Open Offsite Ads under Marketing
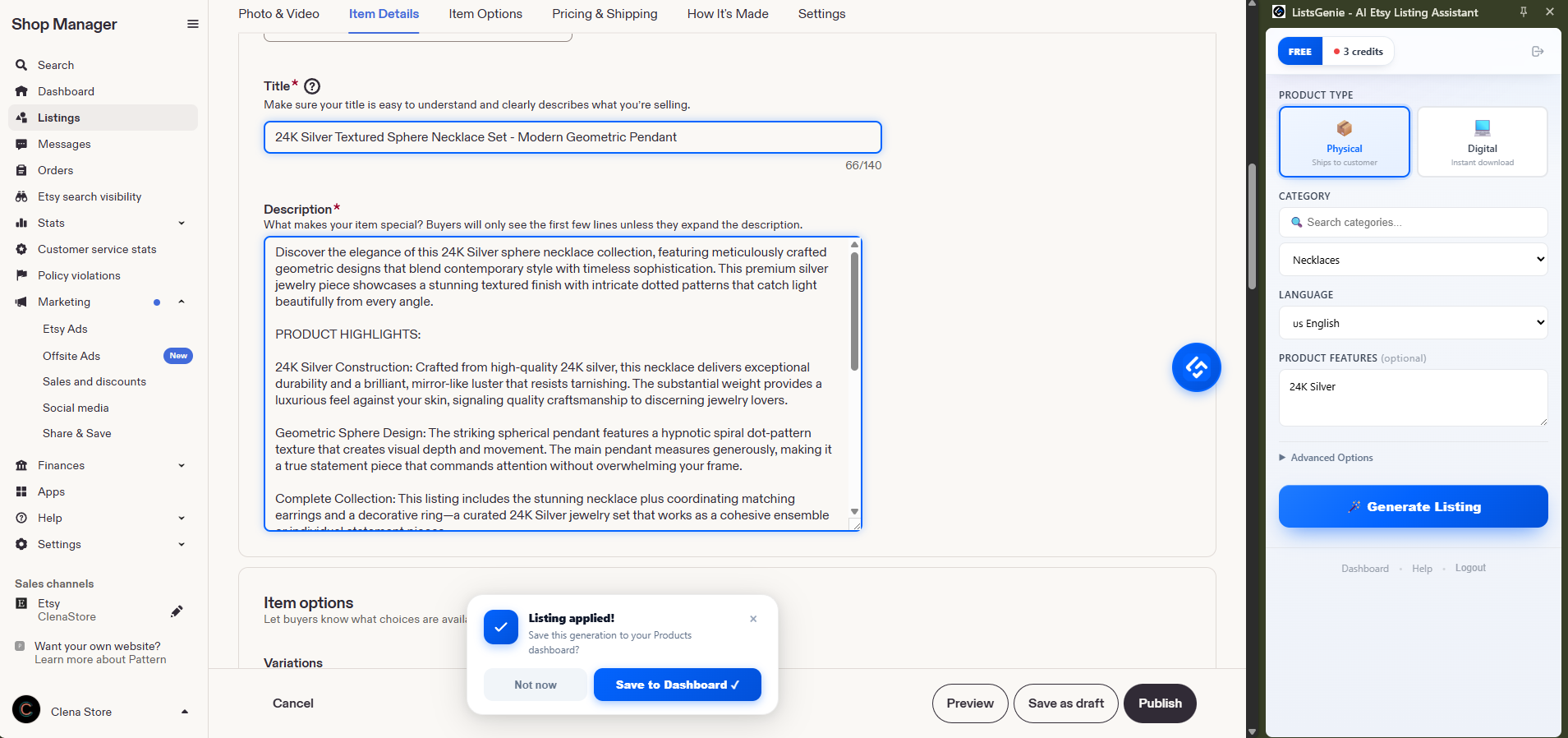1568x738 pixels. 71,356
